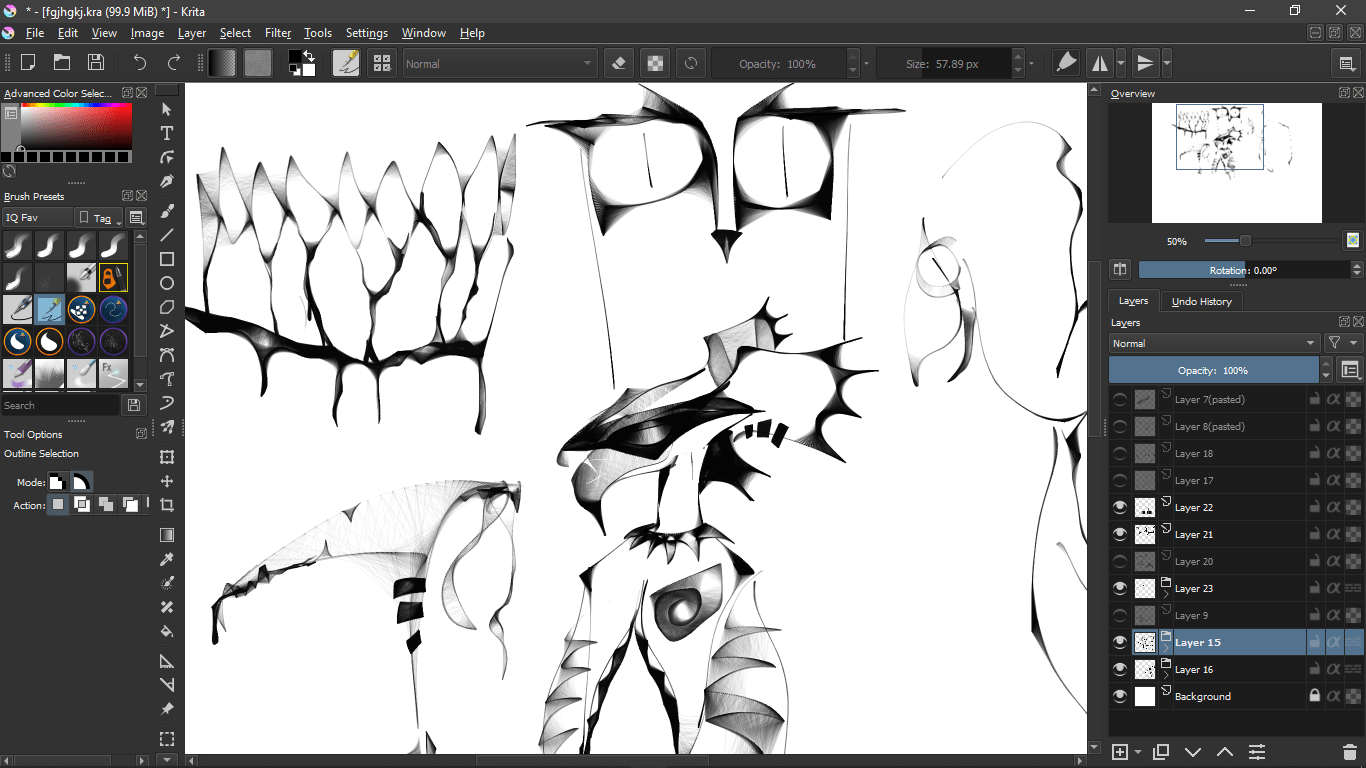Select the Text tool
The image size is (1366, 768).
click(x=167, y=133)
